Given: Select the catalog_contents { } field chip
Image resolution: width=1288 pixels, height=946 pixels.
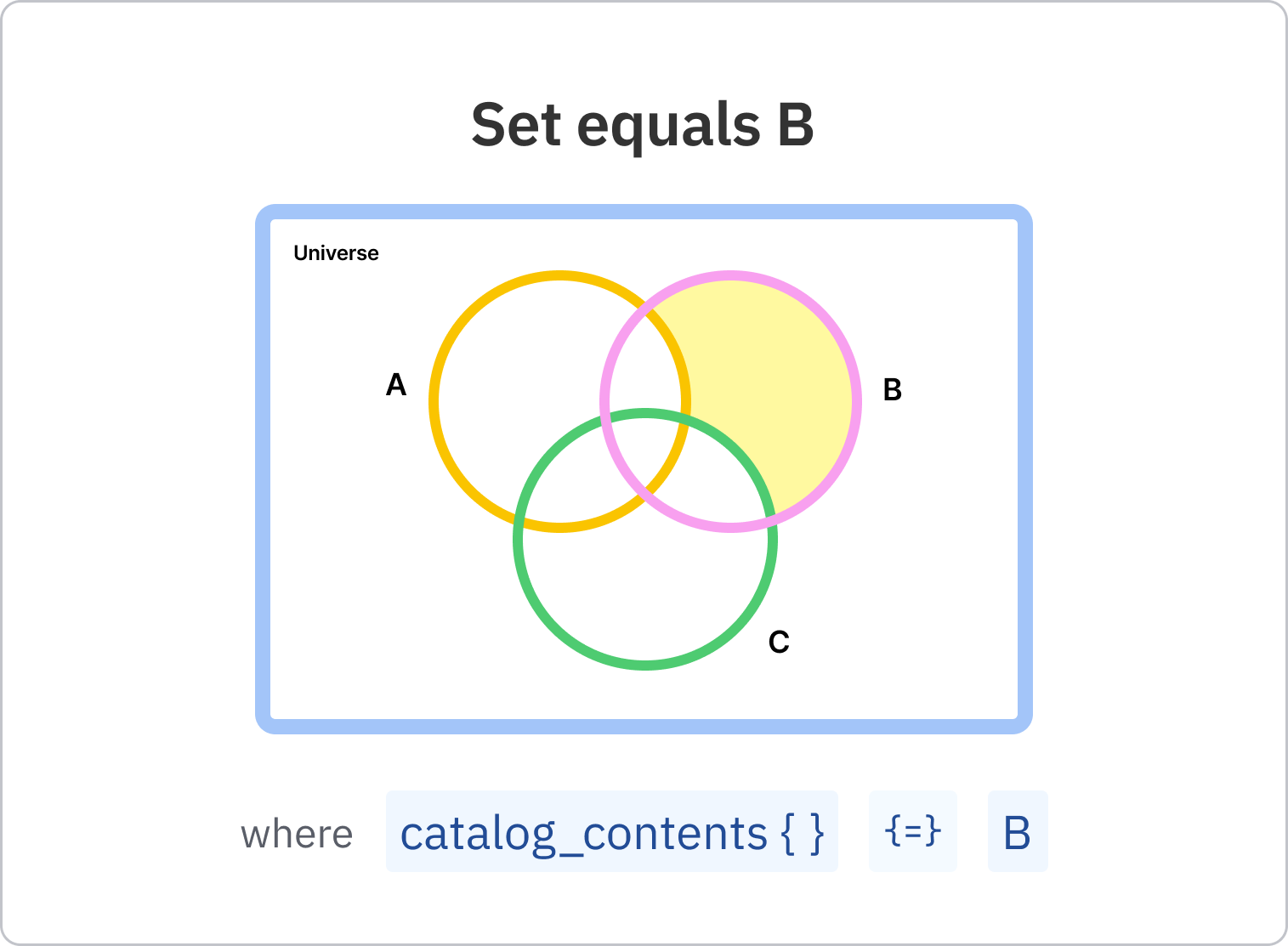Looking at the screenshot, I should click(x=611, y=832).
